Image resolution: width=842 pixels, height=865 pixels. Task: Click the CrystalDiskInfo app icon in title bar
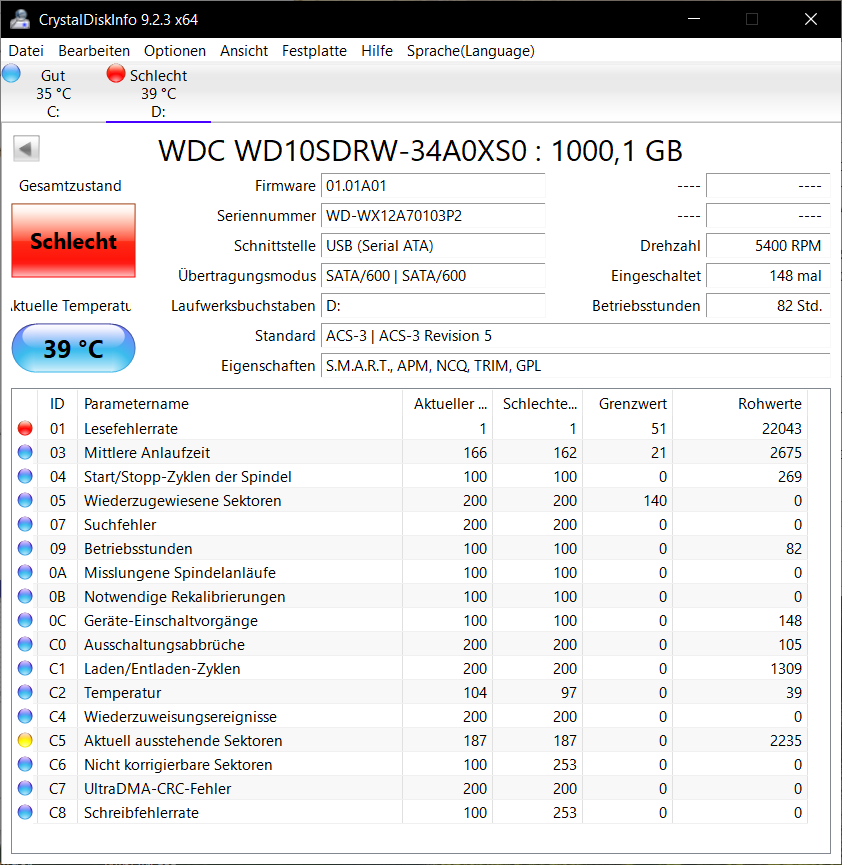(20, 19)
